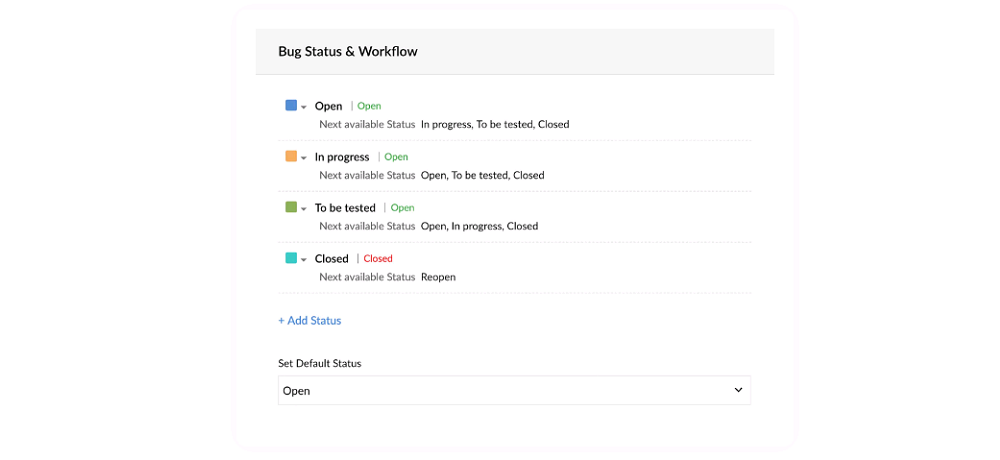The width and height of the screenshot is (1000, 460).
Task: Click the teal color swatch for Closed status
Action: click(x=291, y=258)
